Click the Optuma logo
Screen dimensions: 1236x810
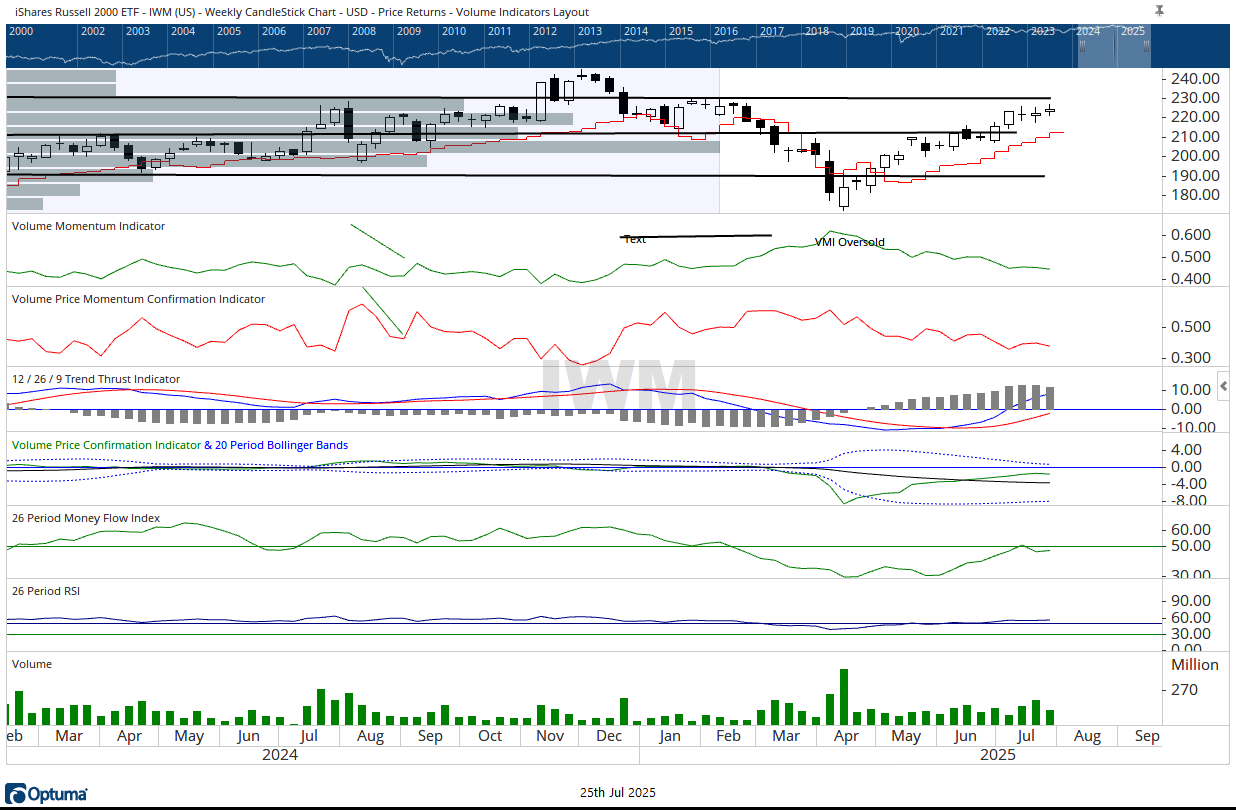click(46, 794)
